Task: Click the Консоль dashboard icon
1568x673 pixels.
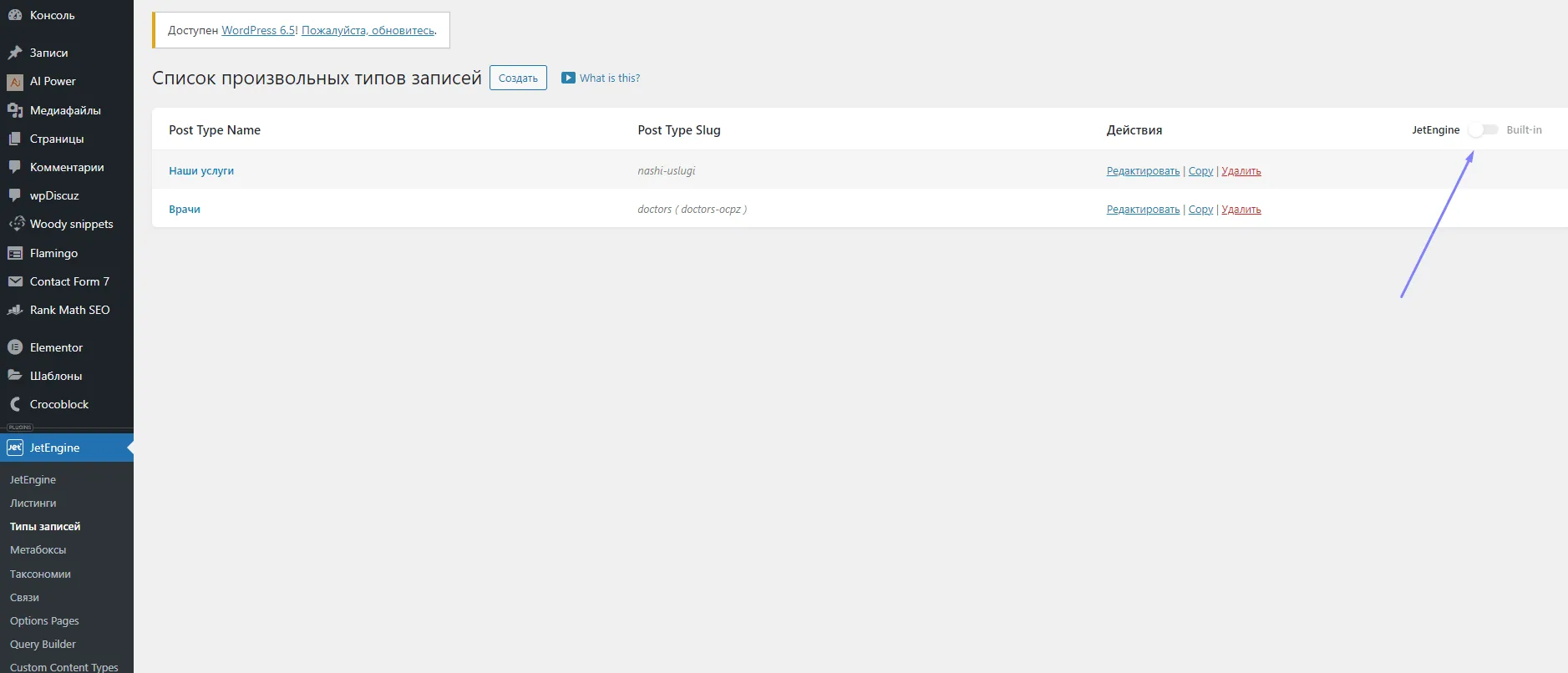Action: 14,15
